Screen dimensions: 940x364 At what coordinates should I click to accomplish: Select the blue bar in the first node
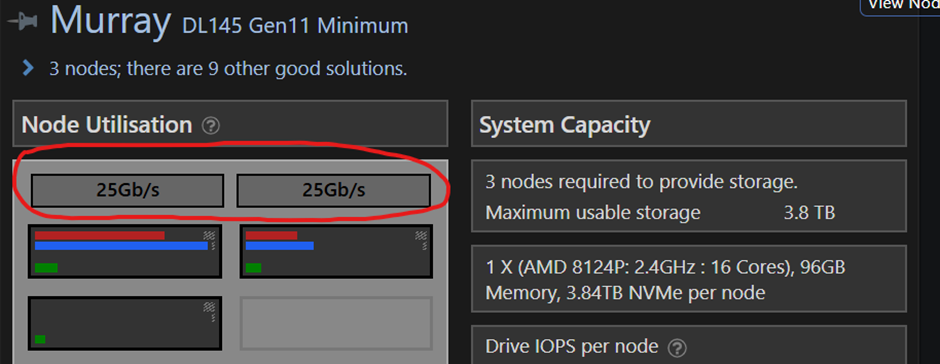coord(121,246)
